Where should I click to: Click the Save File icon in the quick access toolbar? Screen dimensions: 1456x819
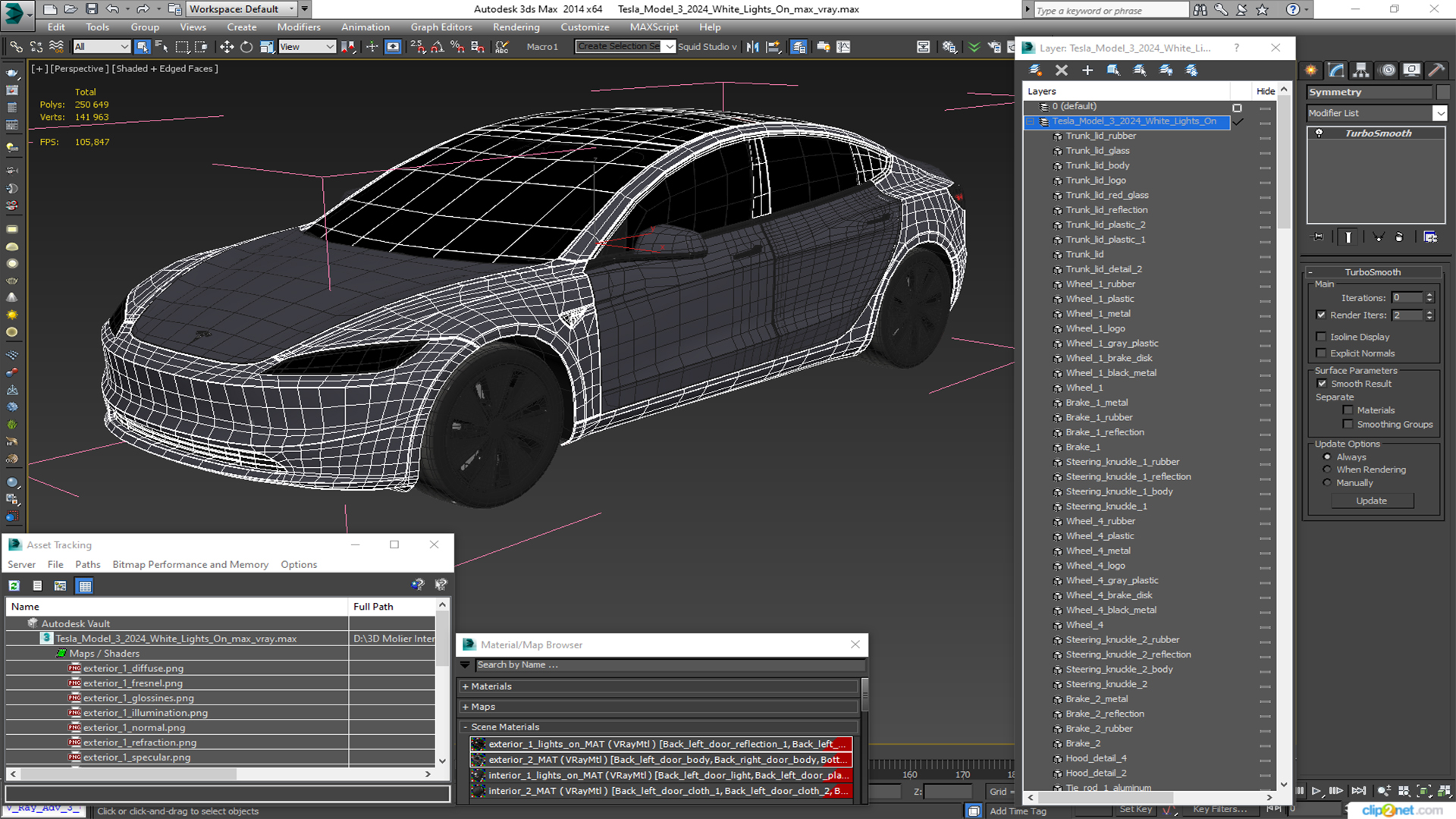pos(92,9)
